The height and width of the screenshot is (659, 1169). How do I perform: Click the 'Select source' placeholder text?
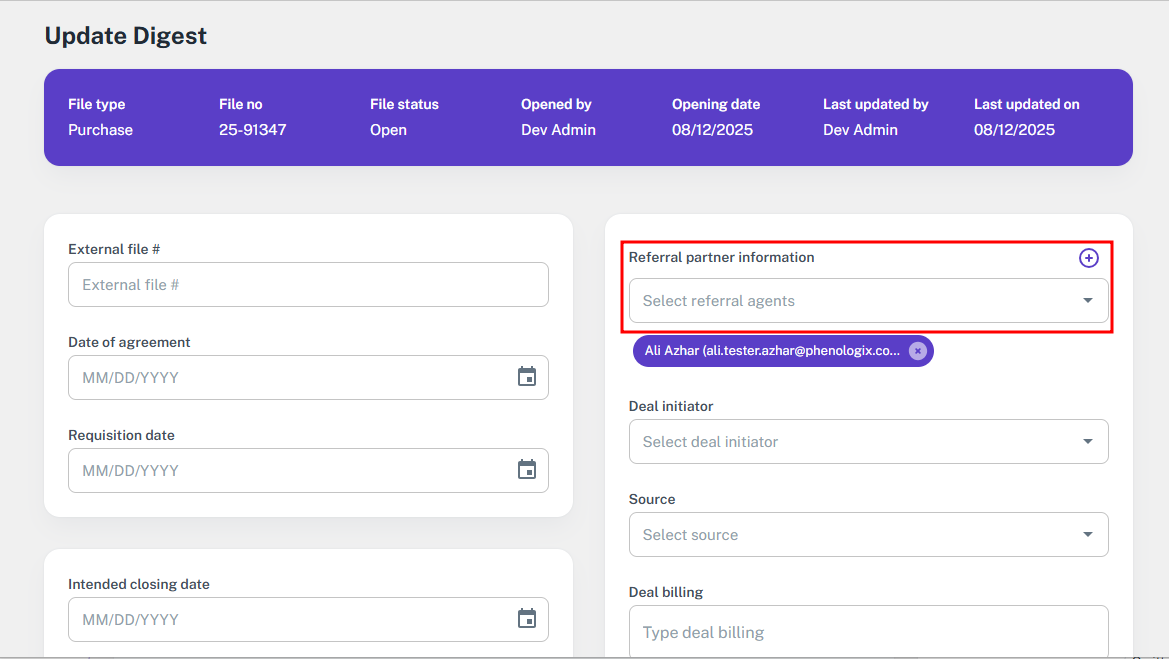[690, 535]
